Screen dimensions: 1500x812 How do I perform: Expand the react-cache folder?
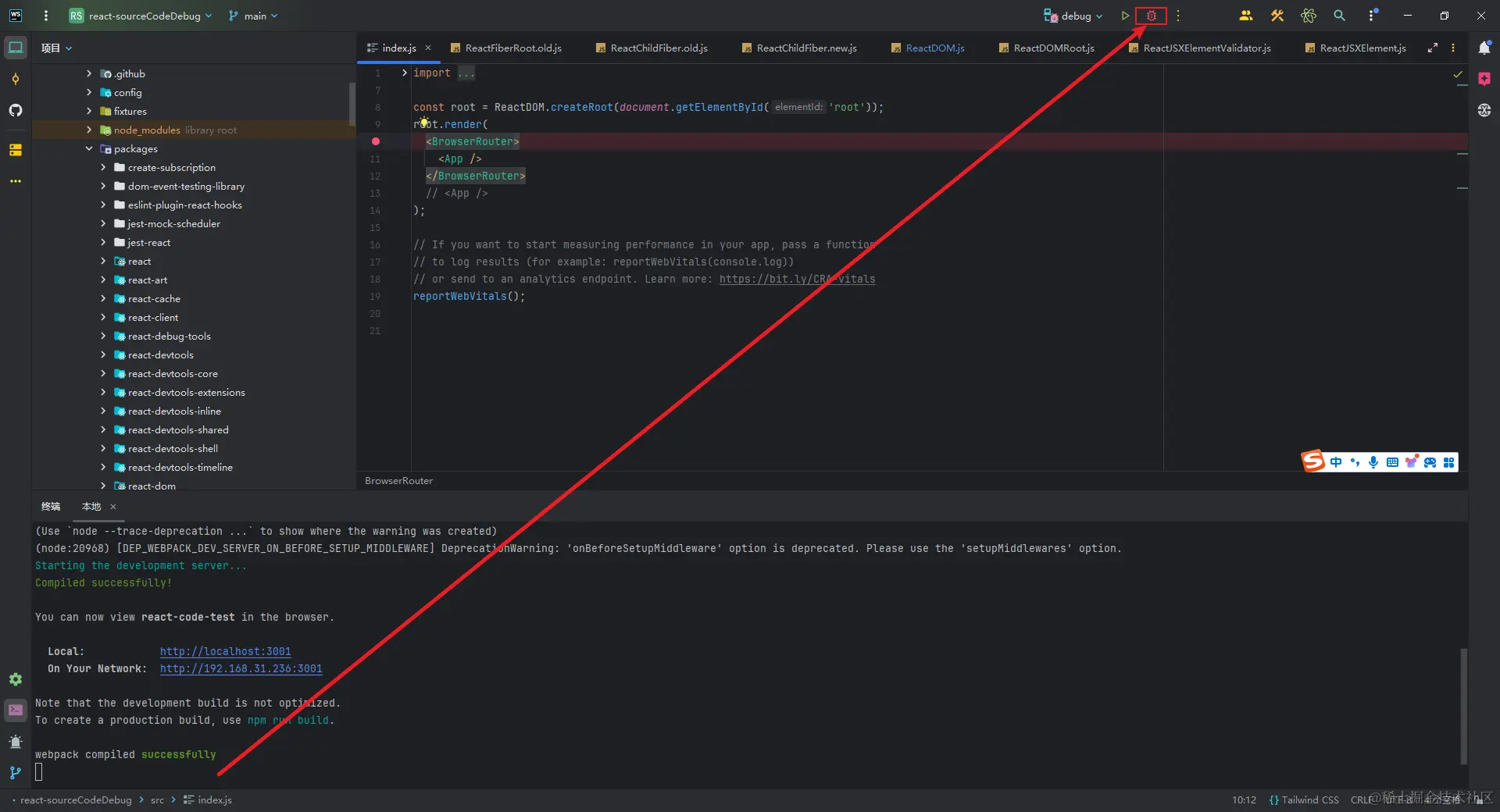coord(103,298)
